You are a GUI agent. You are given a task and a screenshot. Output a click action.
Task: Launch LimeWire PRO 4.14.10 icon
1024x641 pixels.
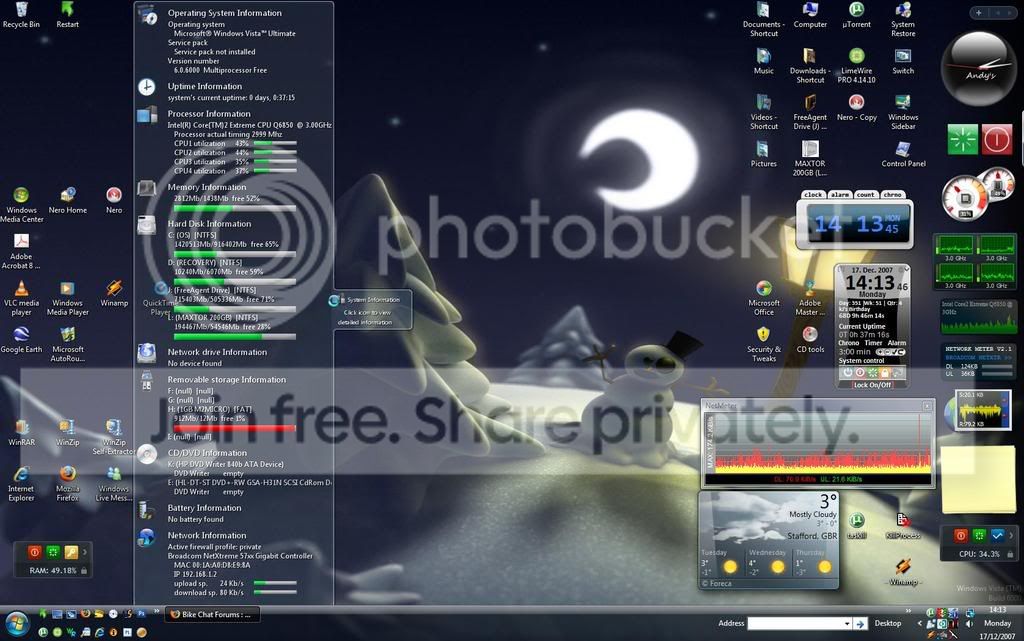click(x=856, y=66)
